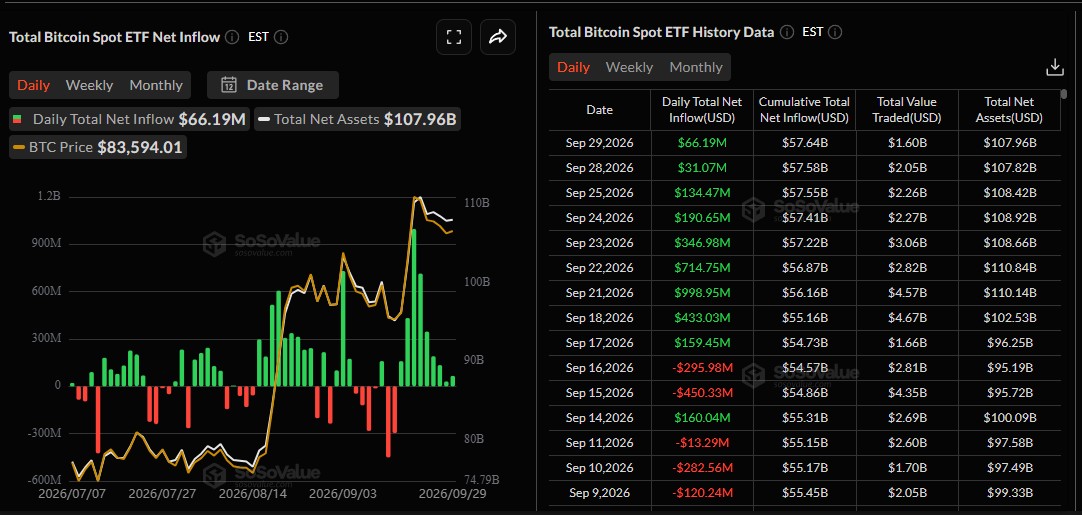Download the history data table
This screenshot has height=515, width=1082.
[x=1054, y=67]
